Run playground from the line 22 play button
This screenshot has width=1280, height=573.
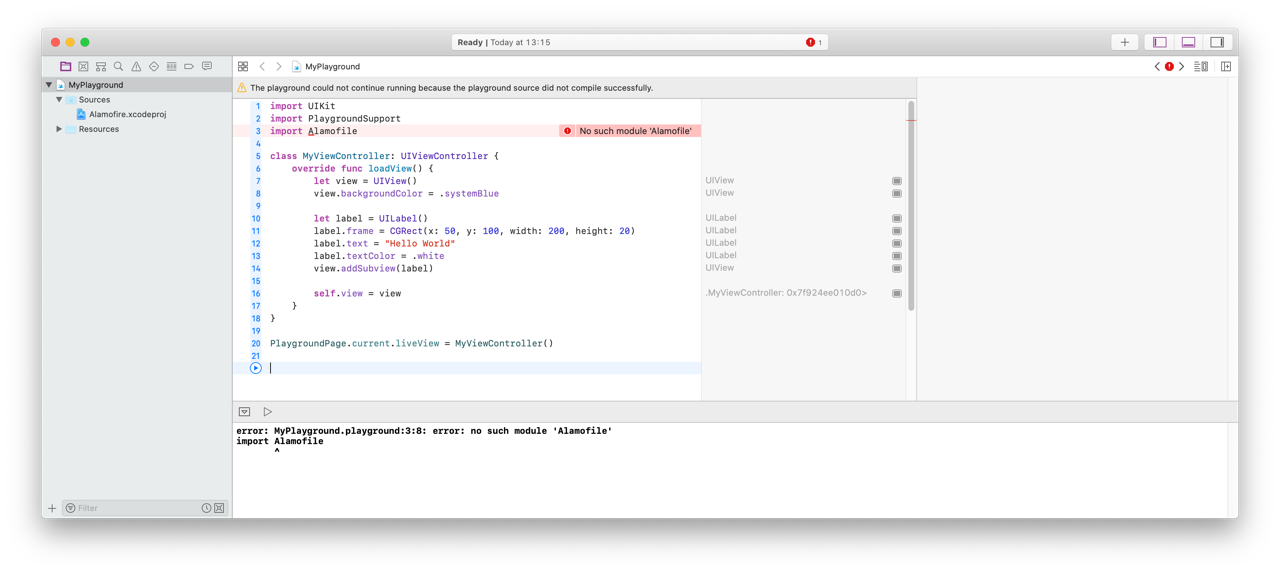click(x=256, y=368)
